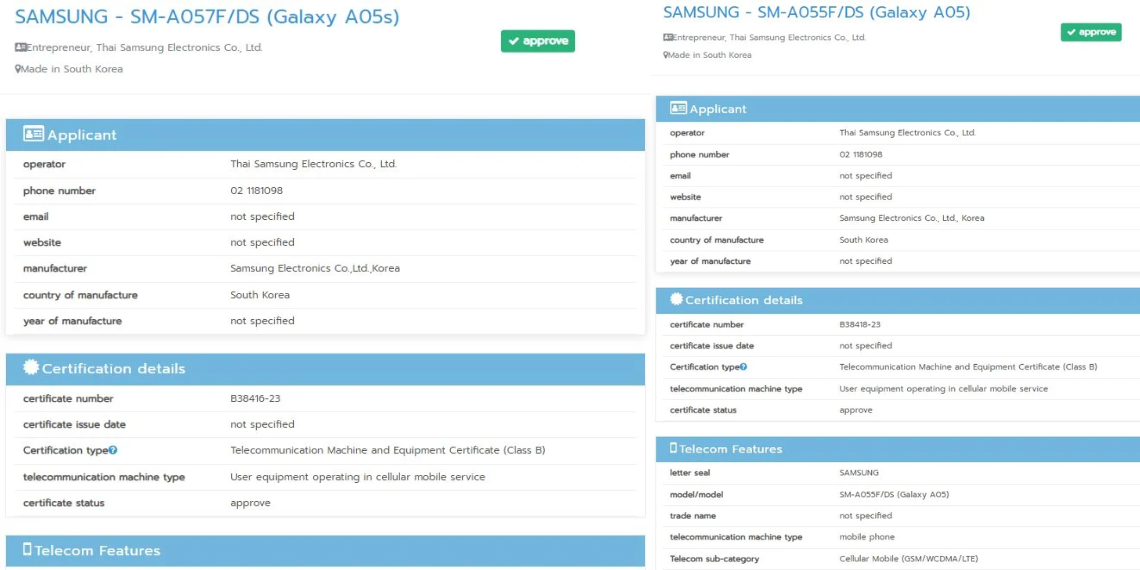
Task: Click the Applicant ID card icon in A05 panel
Action: click(x=678, y=108)
